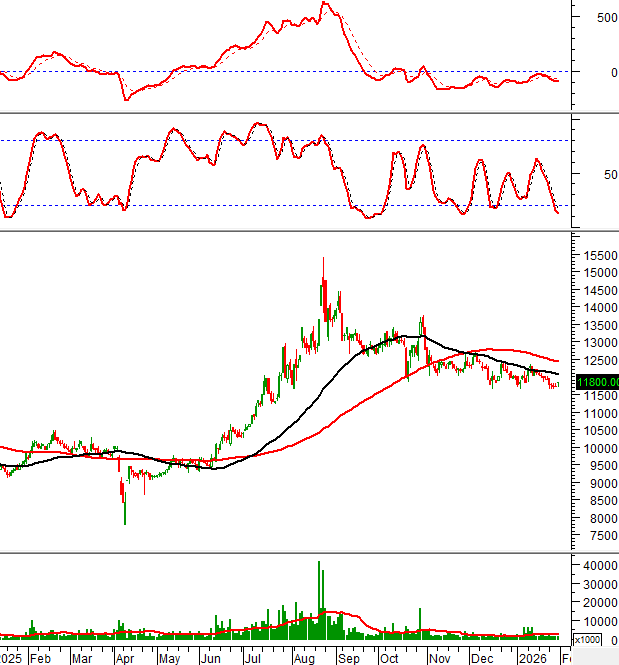Image resolution: width=619 pixels, height=665 pixels.
Task: Click the peak of the top indicator line
Action: 324,4
